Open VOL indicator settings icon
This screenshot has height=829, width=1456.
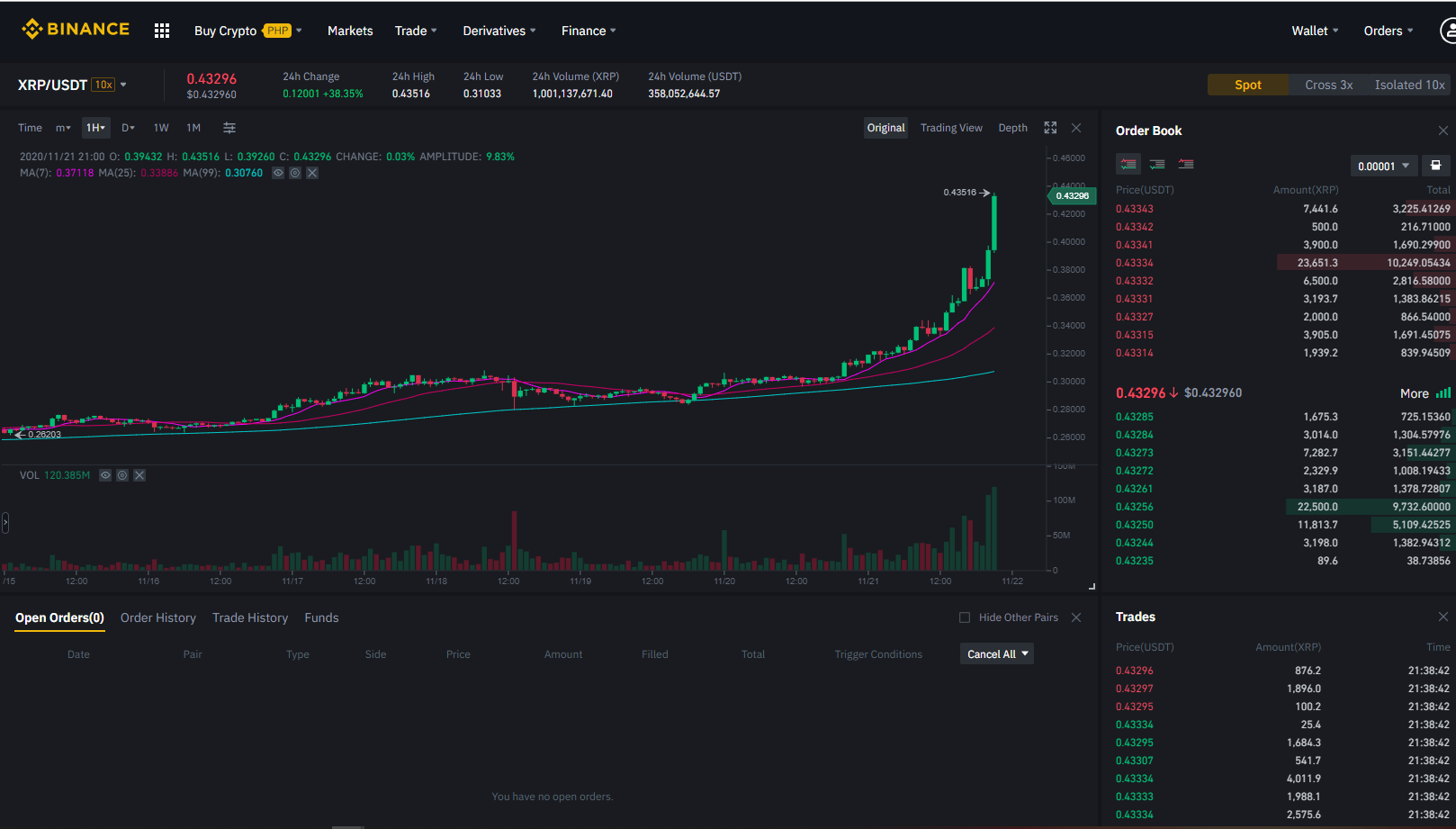122,475
